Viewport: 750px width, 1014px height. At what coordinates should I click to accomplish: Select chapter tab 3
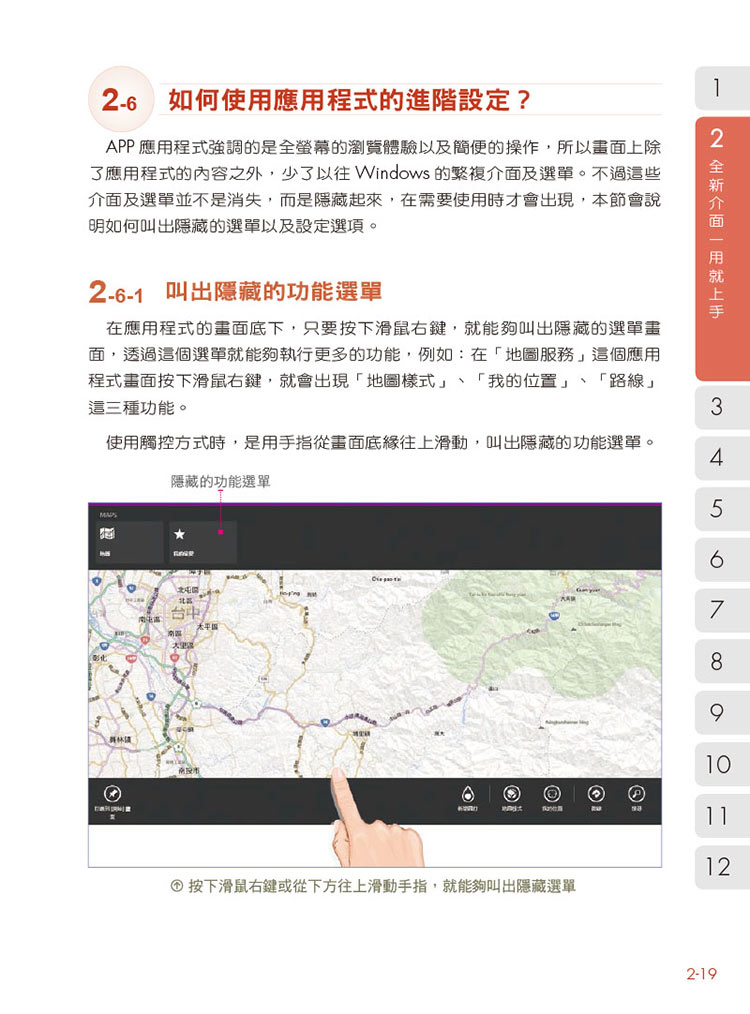722,407
